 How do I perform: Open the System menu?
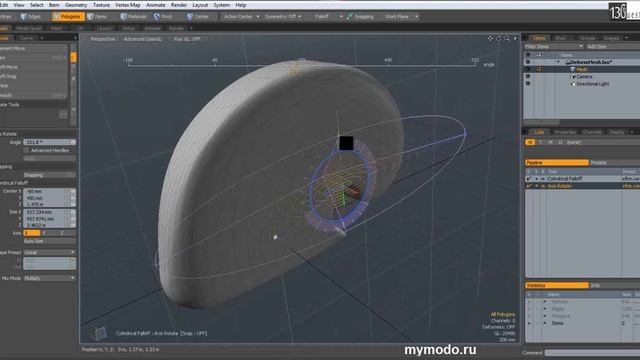click(222, 5)
